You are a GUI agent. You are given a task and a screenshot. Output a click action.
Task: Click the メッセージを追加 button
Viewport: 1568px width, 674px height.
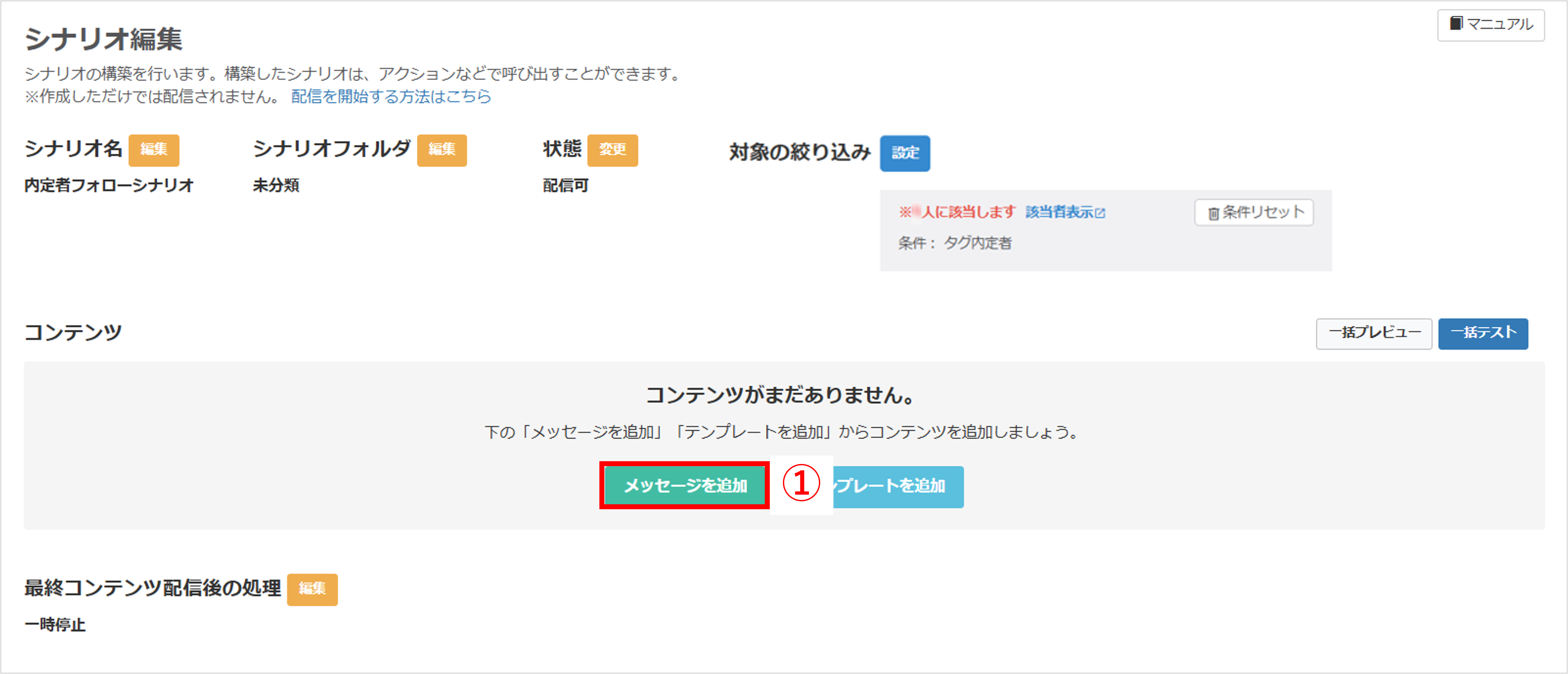click(x=684, y=486)
